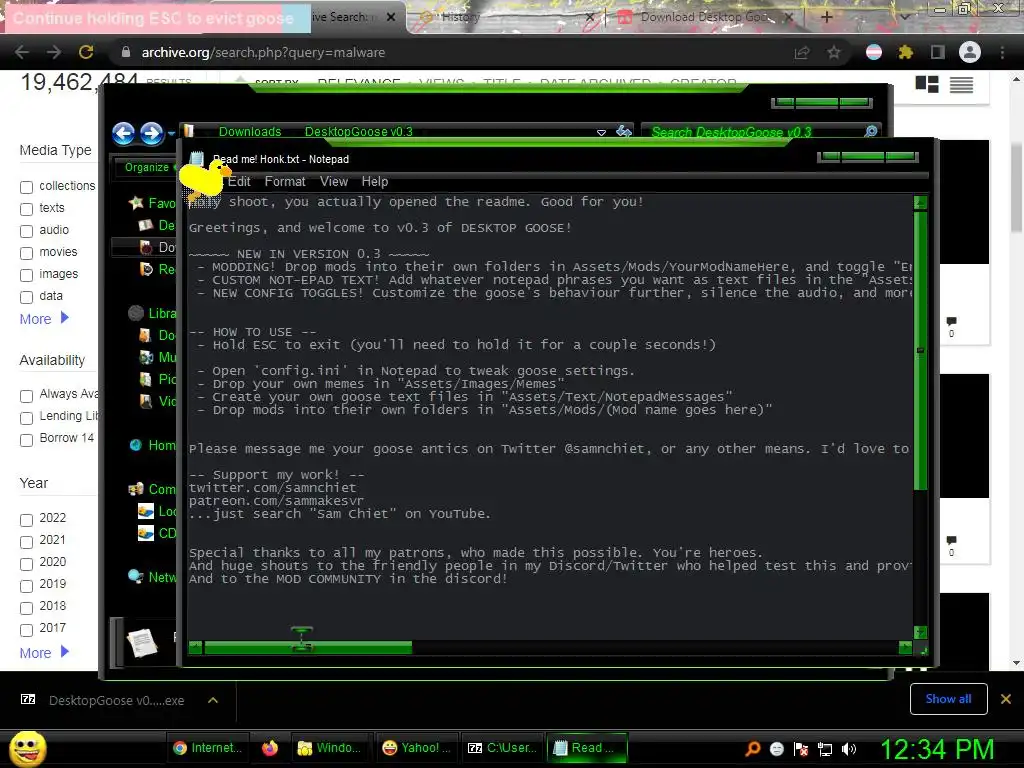This screenshot has width=1024, height=768.
Task: Open a new browser tab
Action: pos(826,17)
